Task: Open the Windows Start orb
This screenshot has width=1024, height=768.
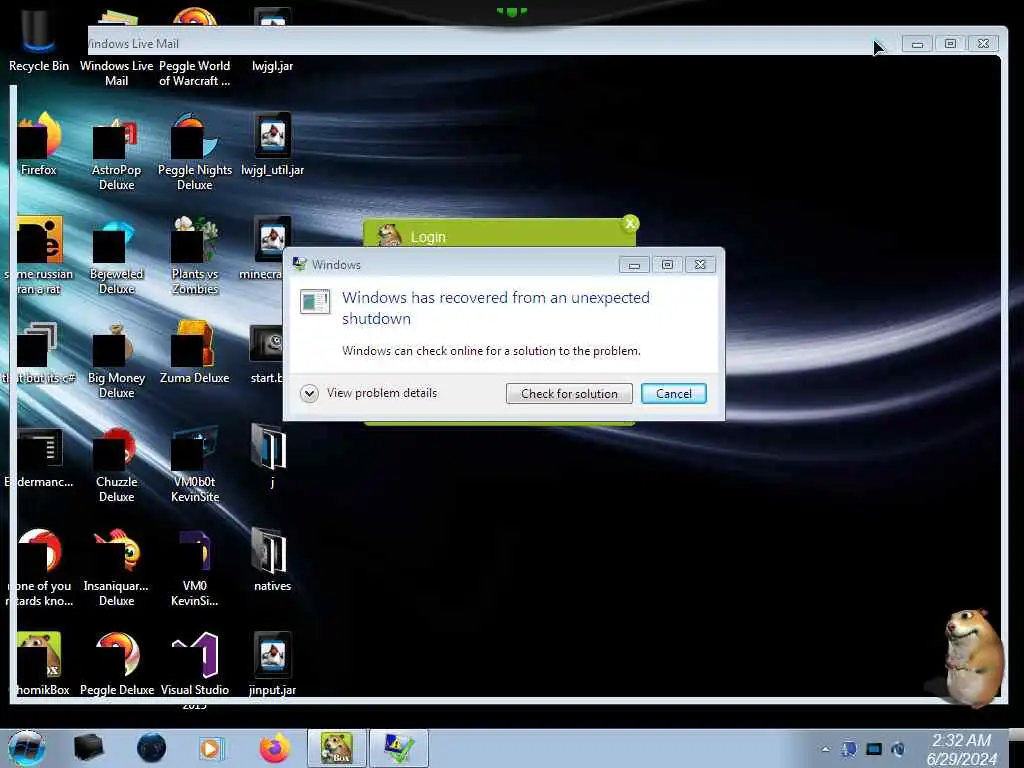Action: tap(26, 748)
